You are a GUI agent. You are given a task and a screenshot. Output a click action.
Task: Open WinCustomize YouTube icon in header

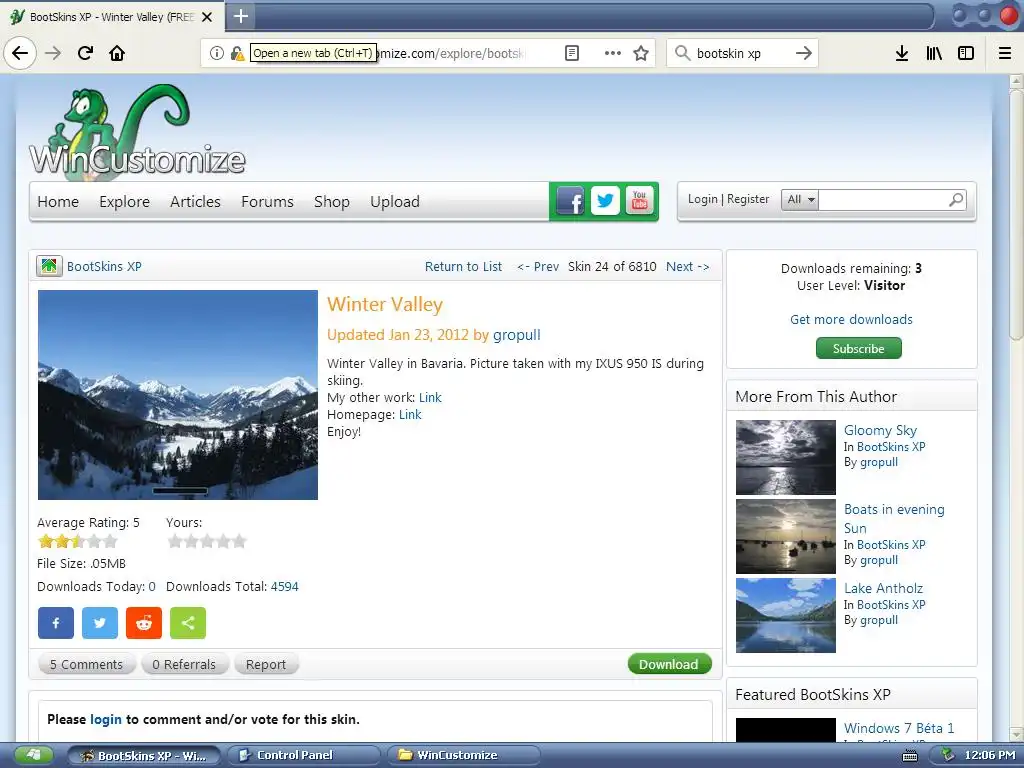[640, 200]
